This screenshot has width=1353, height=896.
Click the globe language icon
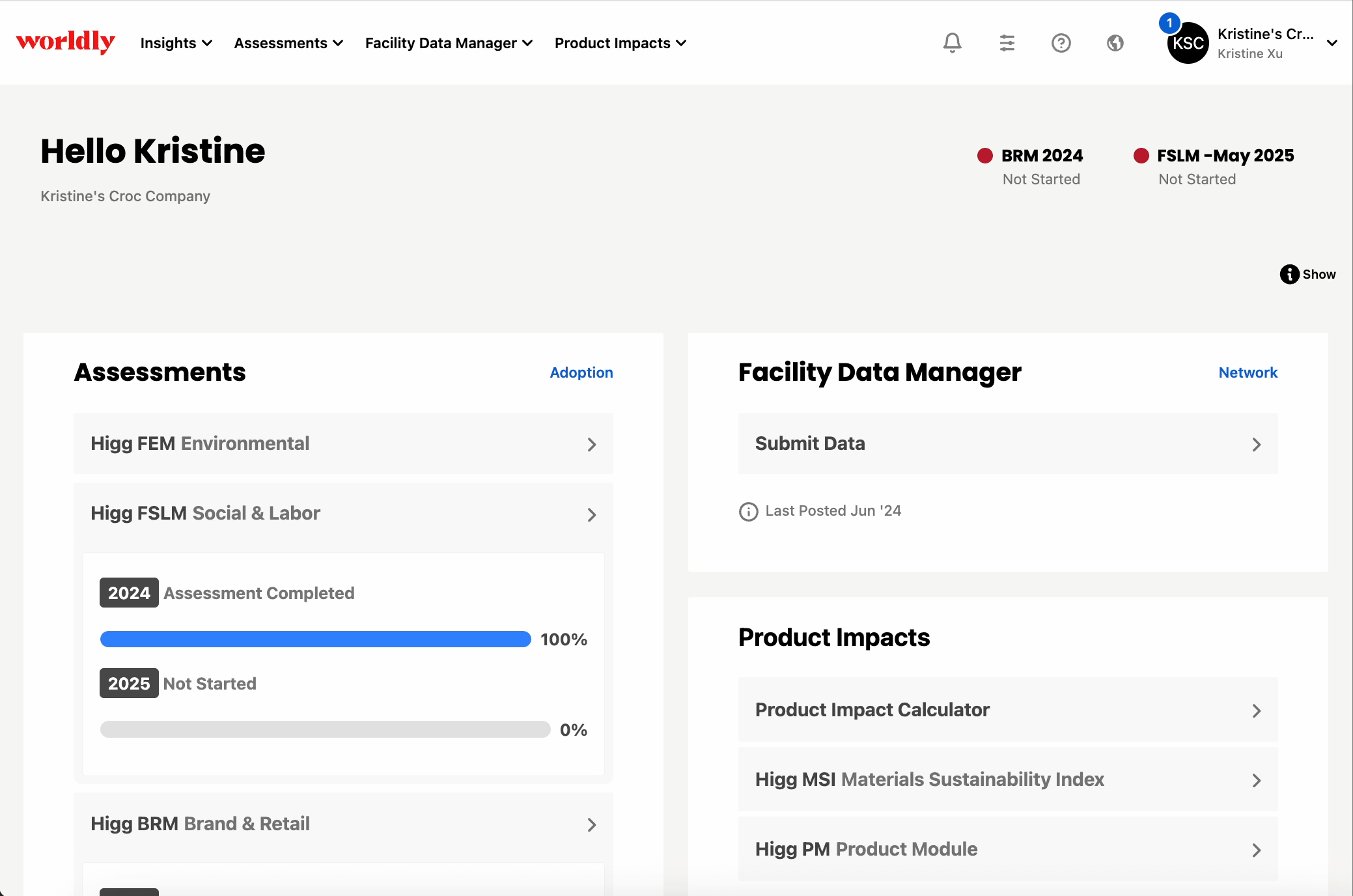[1115, 43]
